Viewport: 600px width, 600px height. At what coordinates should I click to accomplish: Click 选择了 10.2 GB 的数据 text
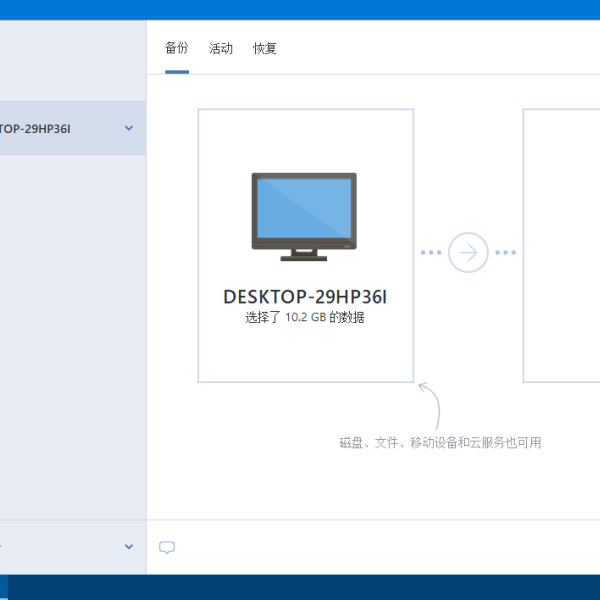pos(305,317)
